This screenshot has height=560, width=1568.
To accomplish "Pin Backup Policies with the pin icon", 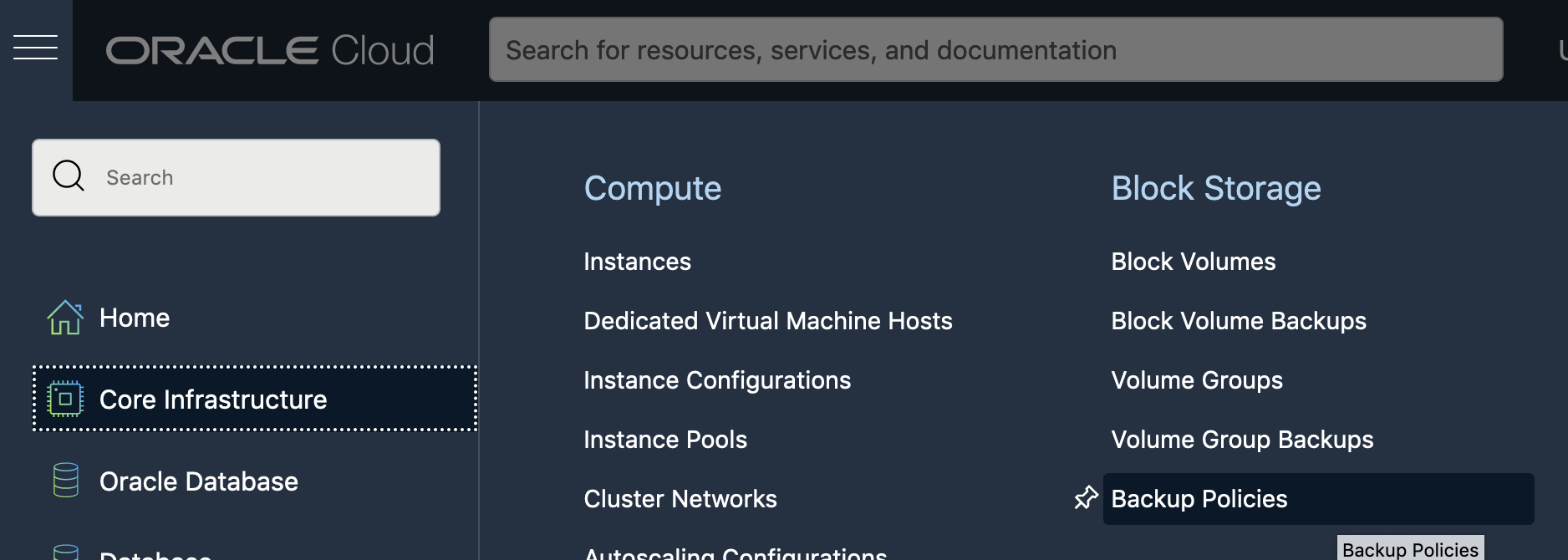I will click(1086, 498).
